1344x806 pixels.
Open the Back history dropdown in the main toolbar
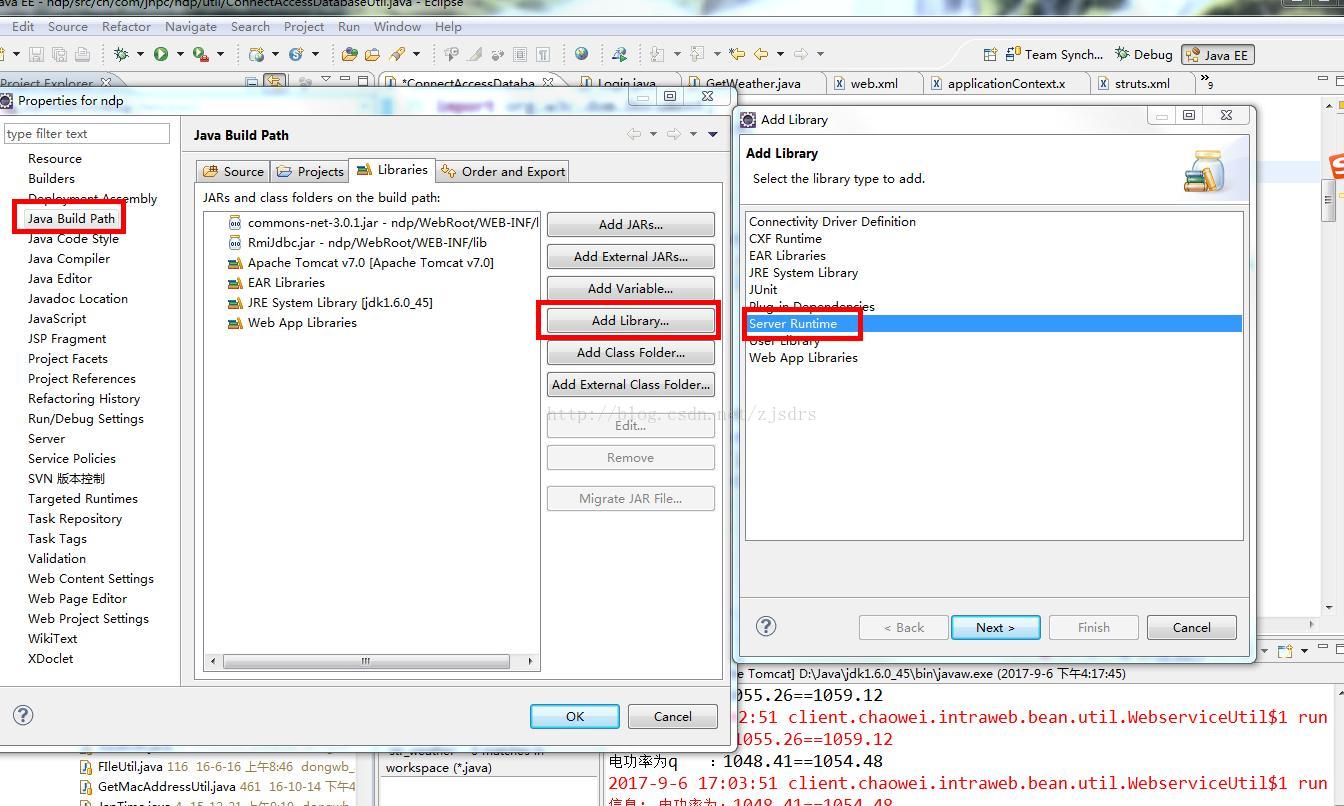click(780, 54)
